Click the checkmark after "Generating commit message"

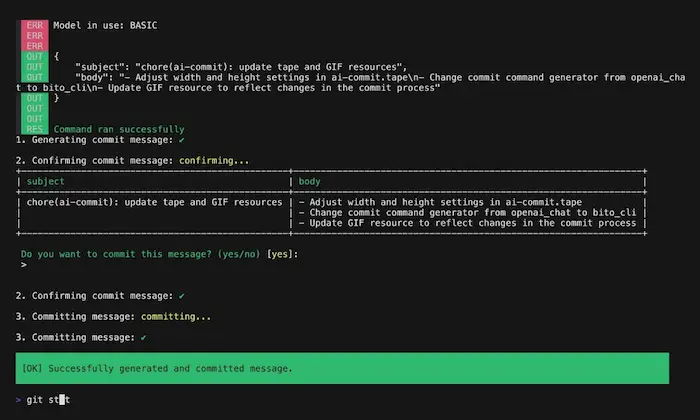click(x=180, y=141)
